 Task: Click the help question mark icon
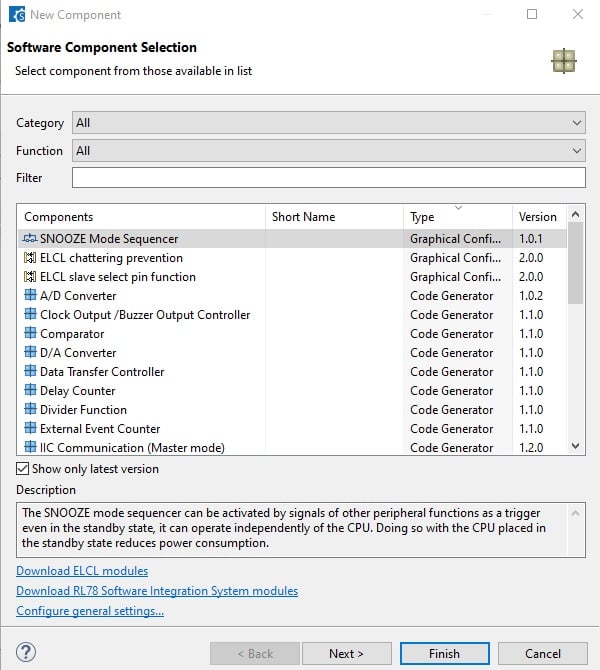click(x=27, y=653)
